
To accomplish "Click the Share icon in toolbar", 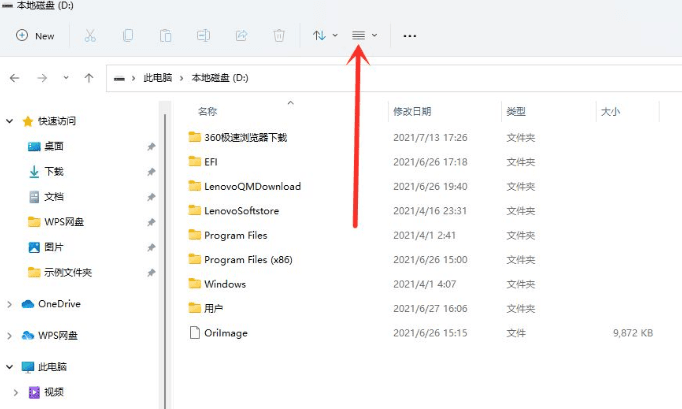I will pos(241,36).
